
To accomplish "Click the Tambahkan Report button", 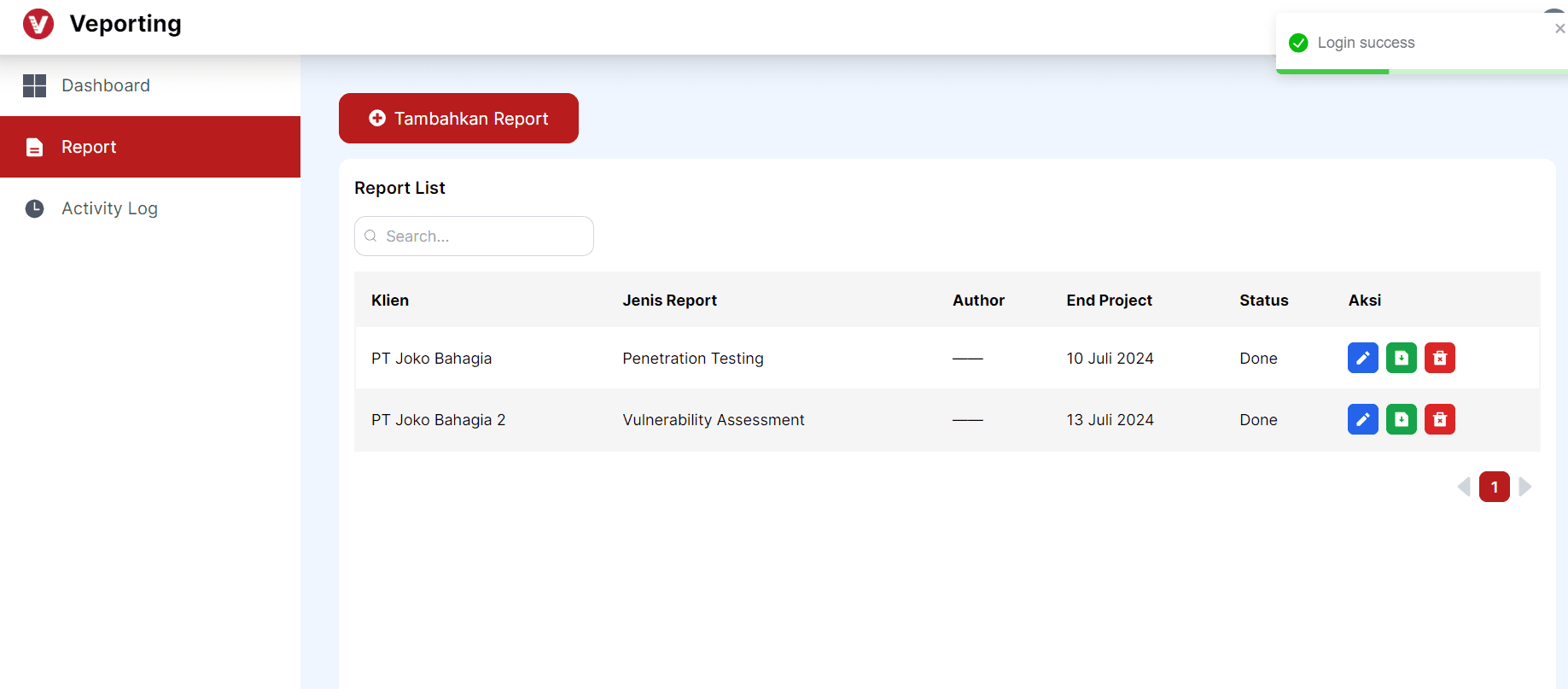I will tap(458, 119).
